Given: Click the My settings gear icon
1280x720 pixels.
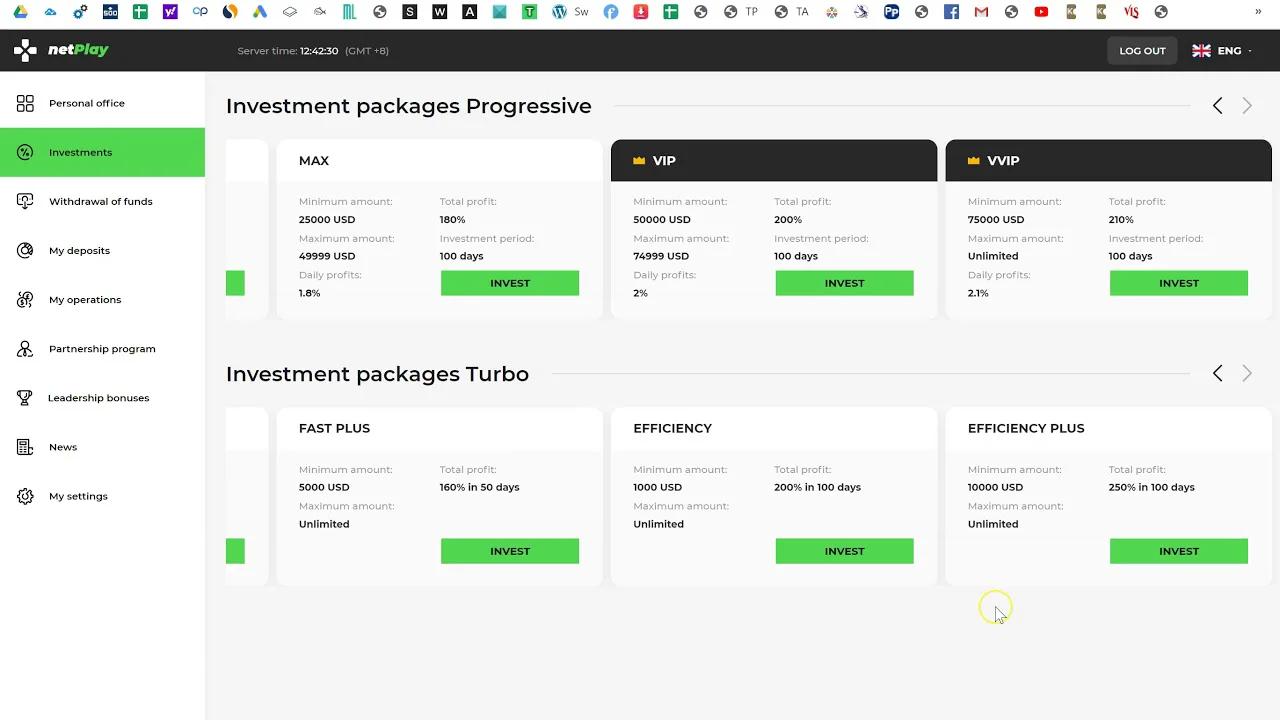Looking at the screenshot, I should point(25,496).
